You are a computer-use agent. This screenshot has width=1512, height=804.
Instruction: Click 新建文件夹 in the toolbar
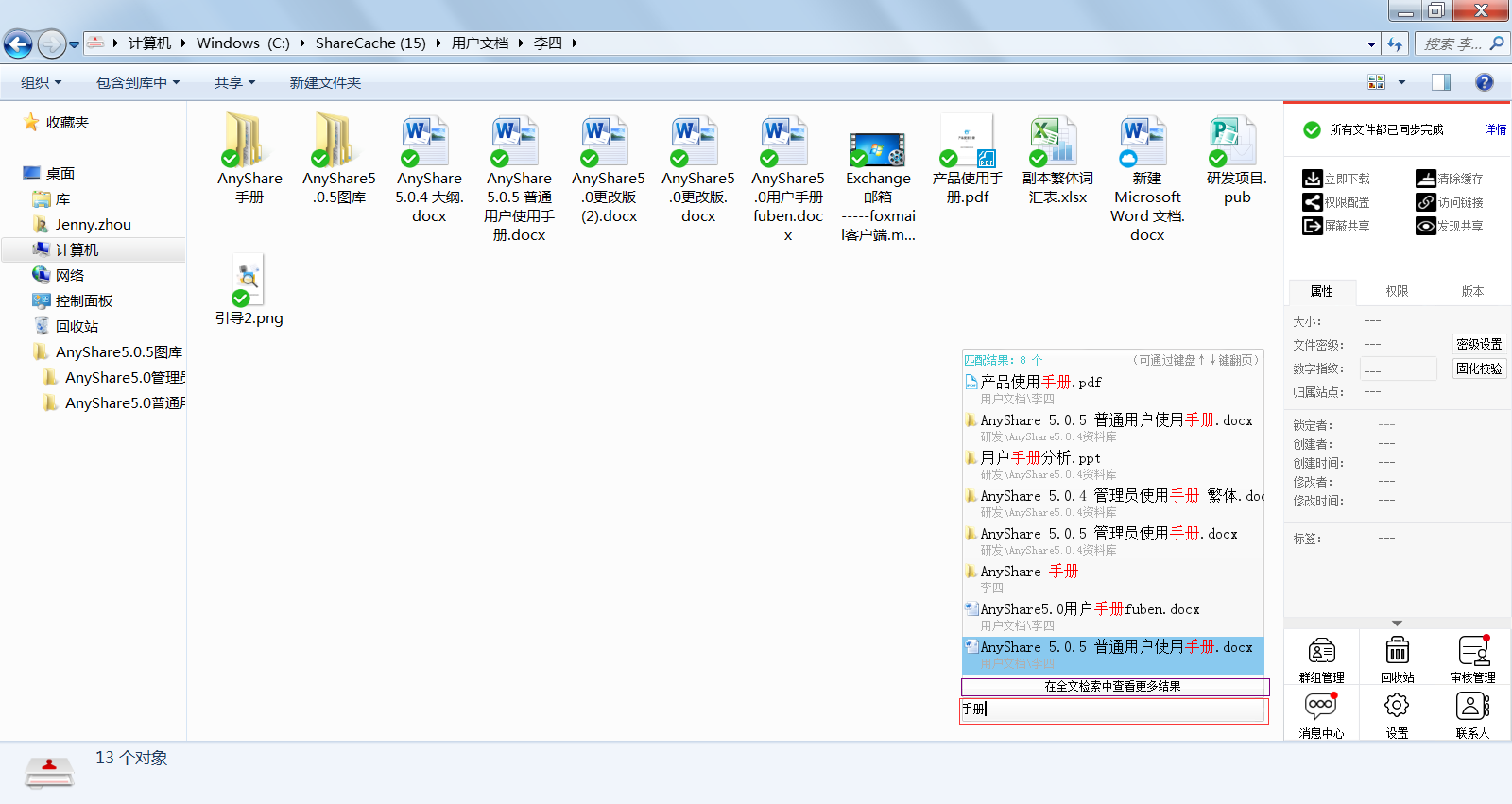325,82
